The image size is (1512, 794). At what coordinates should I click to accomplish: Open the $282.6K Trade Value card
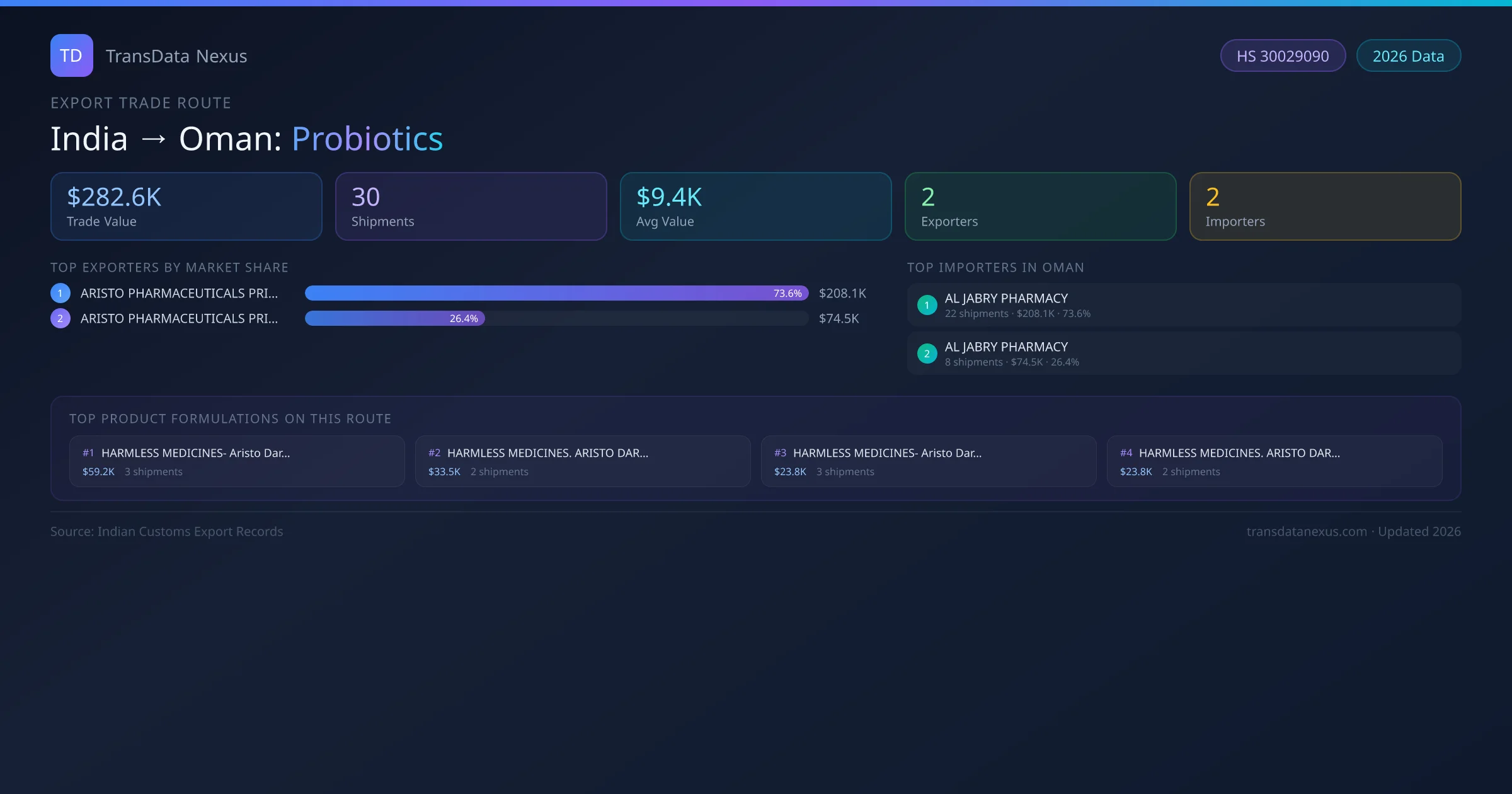pyautogui.click(x=186, y=207)
